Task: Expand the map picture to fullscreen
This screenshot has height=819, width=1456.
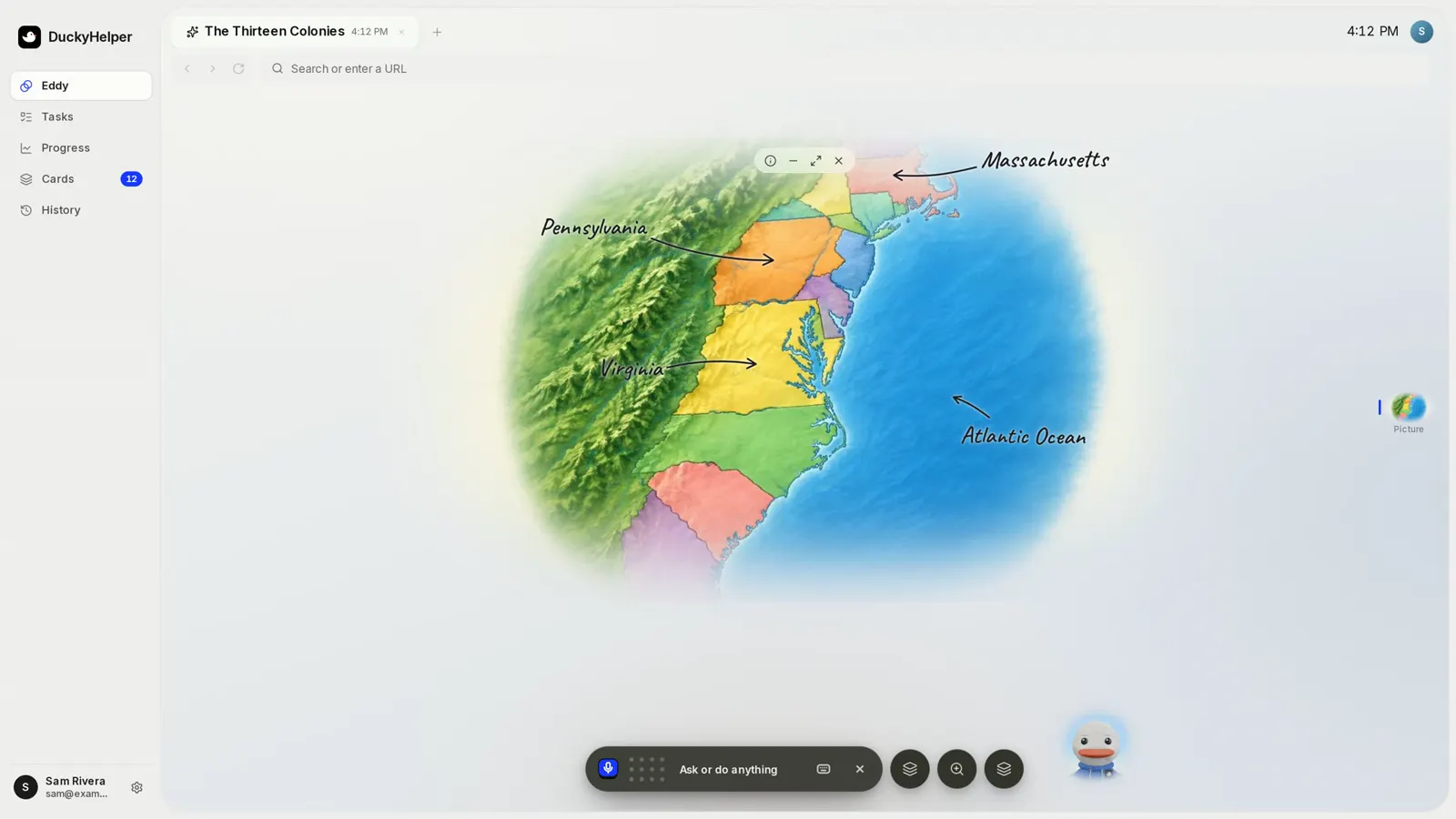Action: coord(816,161)
